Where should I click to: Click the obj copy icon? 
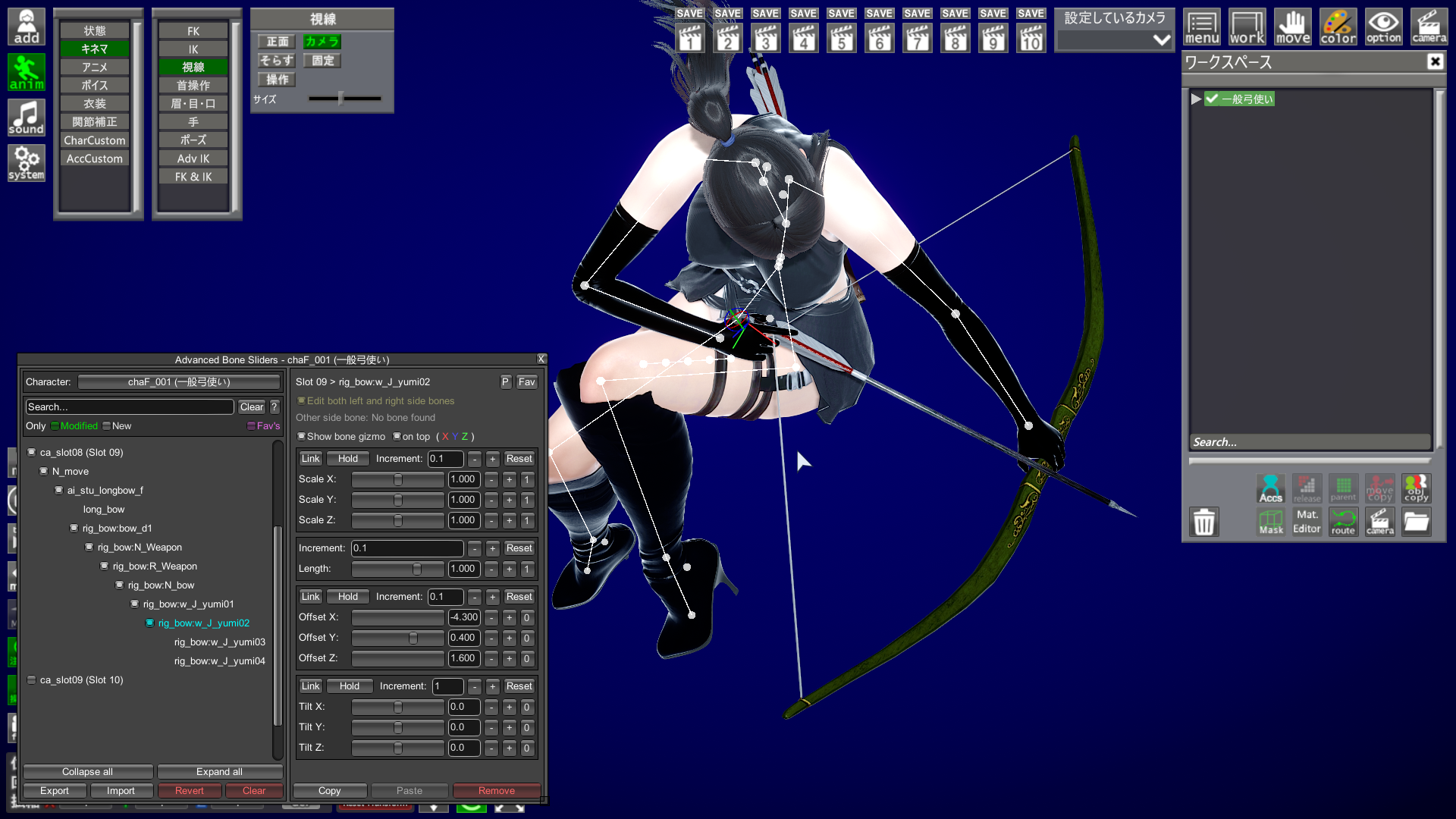1416,488
